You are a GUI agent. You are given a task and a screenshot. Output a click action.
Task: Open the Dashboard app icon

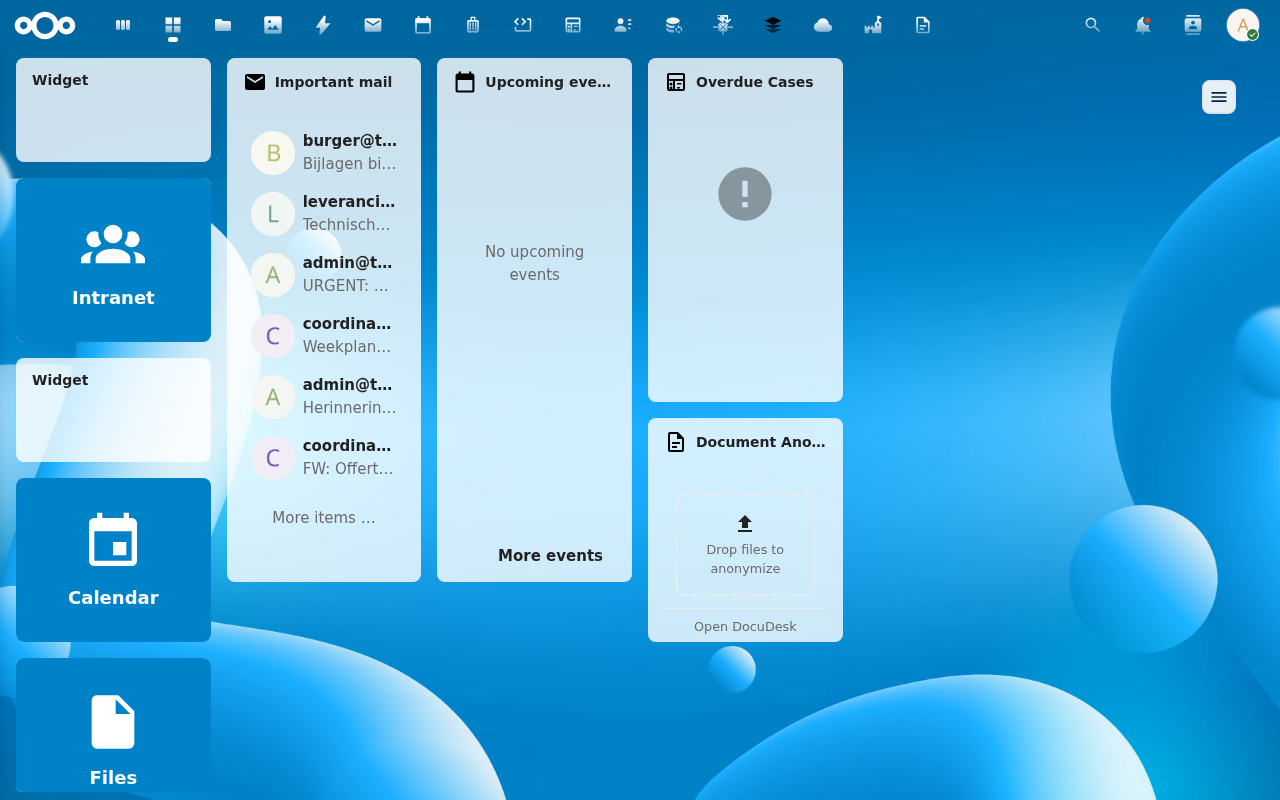[173, 25]
